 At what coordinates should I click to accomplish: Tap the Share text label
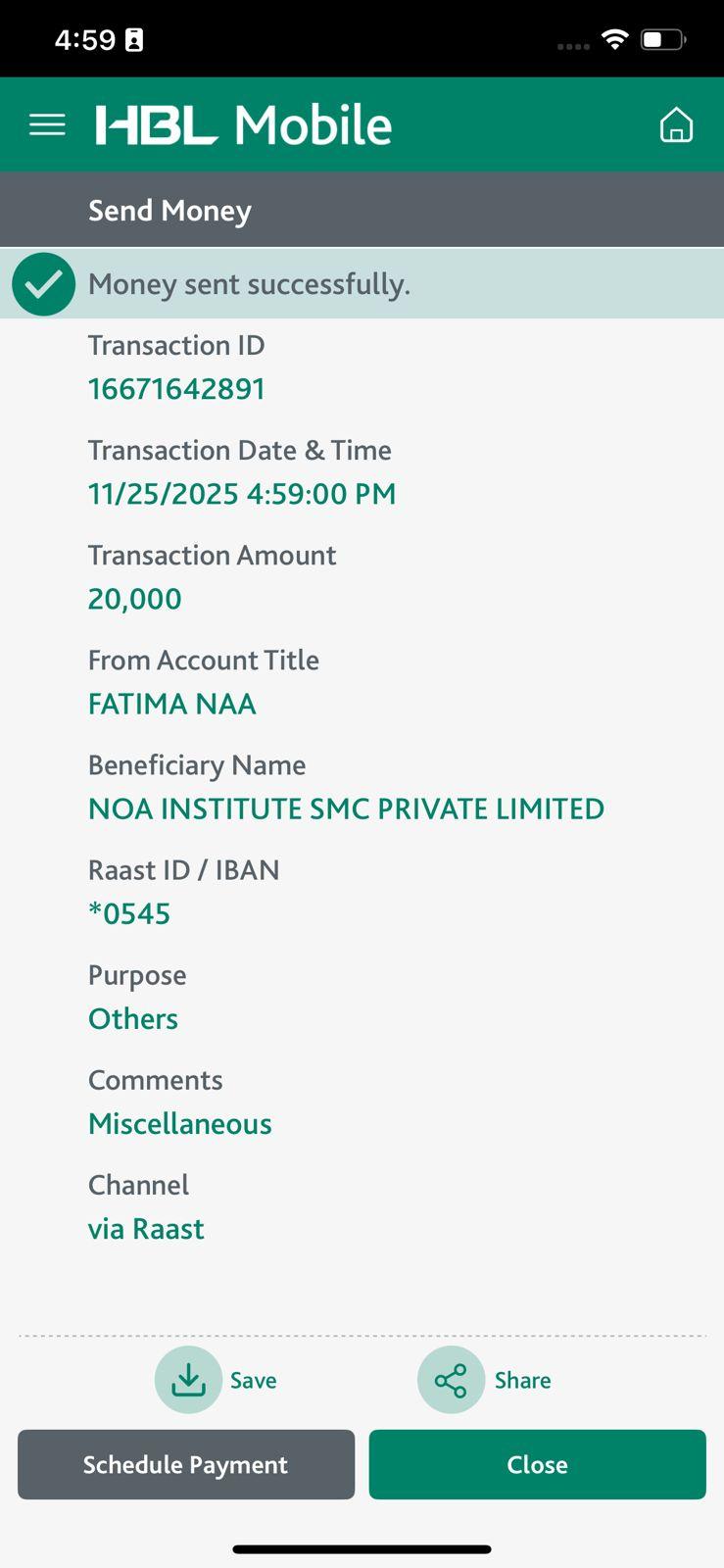pos(522,1381)
